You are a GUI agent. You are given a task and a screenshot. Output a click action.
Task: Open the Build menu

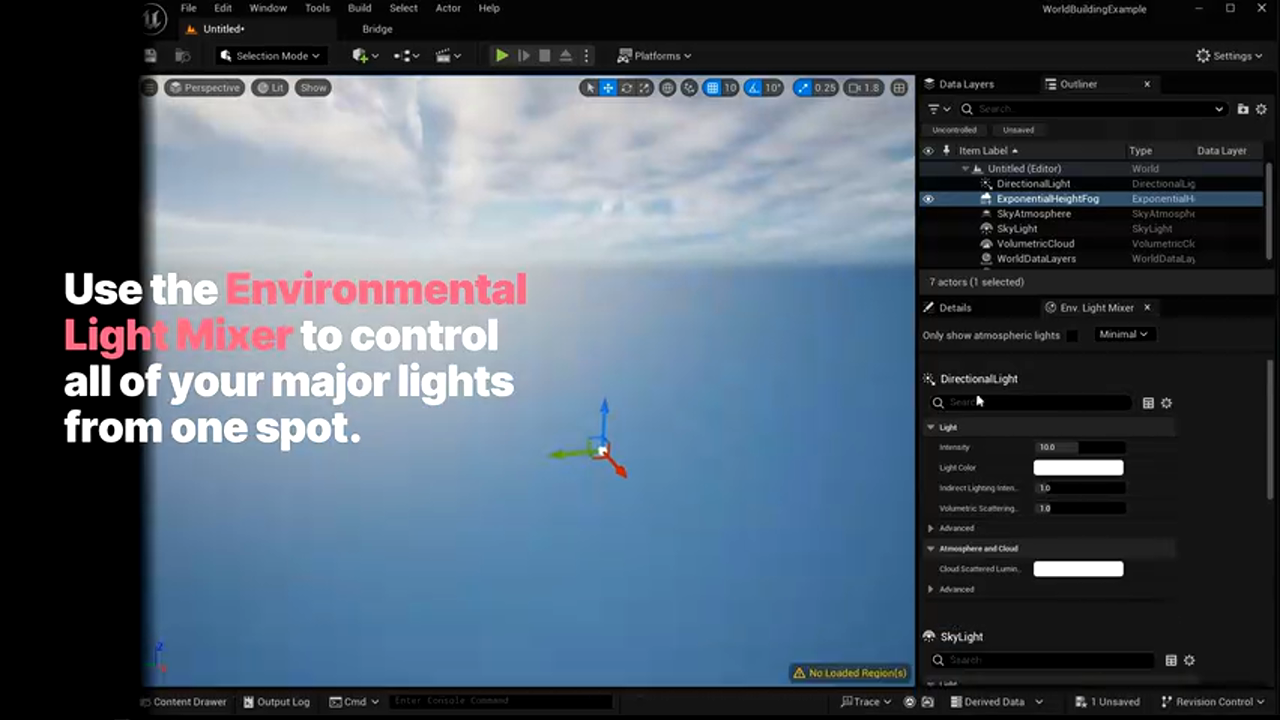click(x=359, y=8)
